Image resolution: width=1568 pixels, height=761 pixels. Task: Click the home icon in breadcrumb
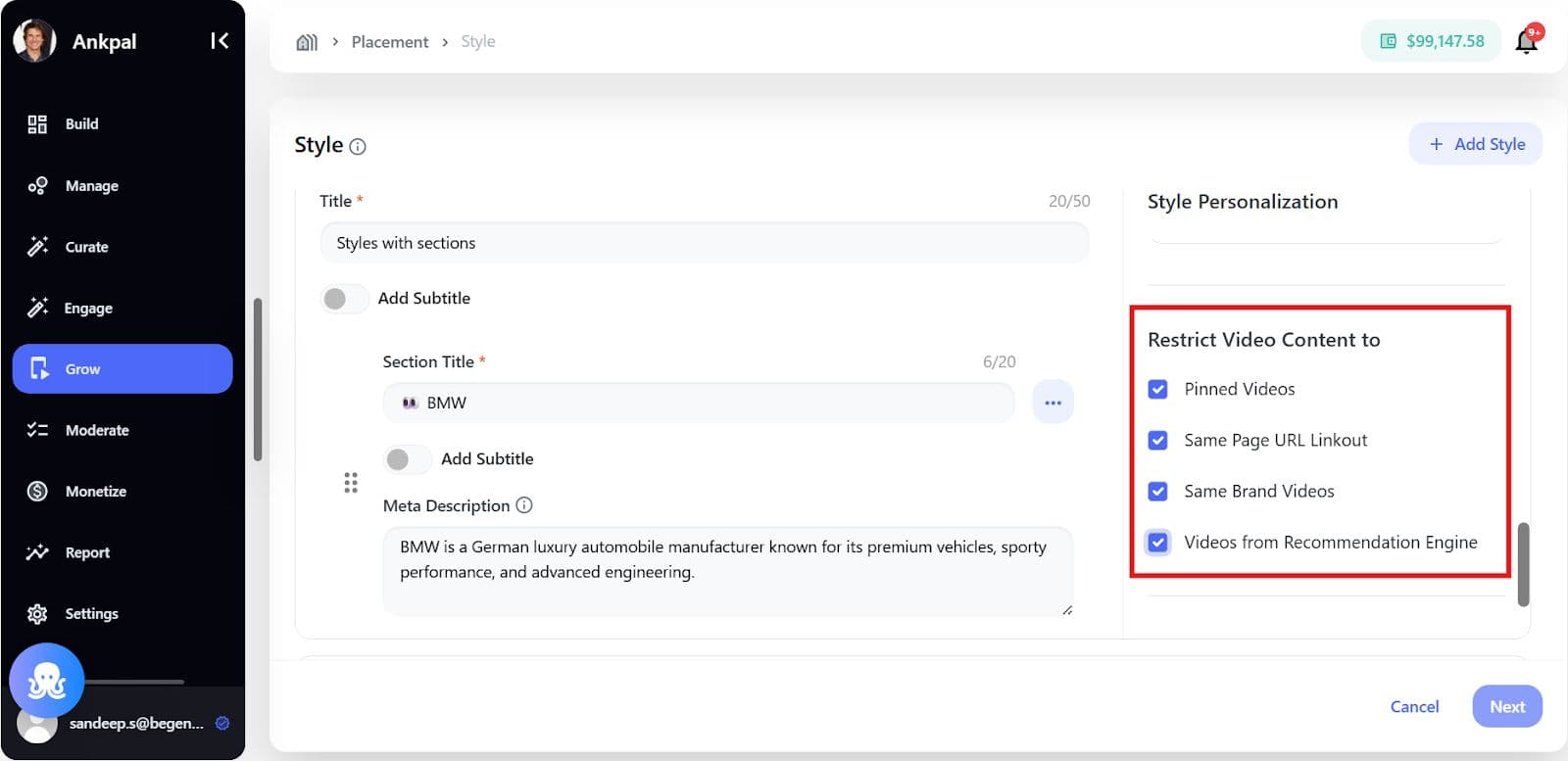(307, 42)
